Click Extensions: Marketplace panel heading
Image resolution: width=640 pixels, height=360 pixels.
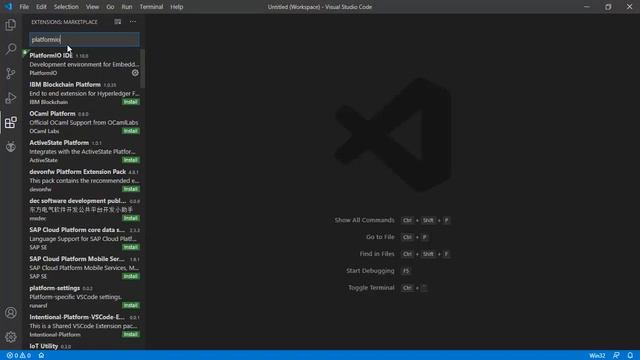pos(64,22)
